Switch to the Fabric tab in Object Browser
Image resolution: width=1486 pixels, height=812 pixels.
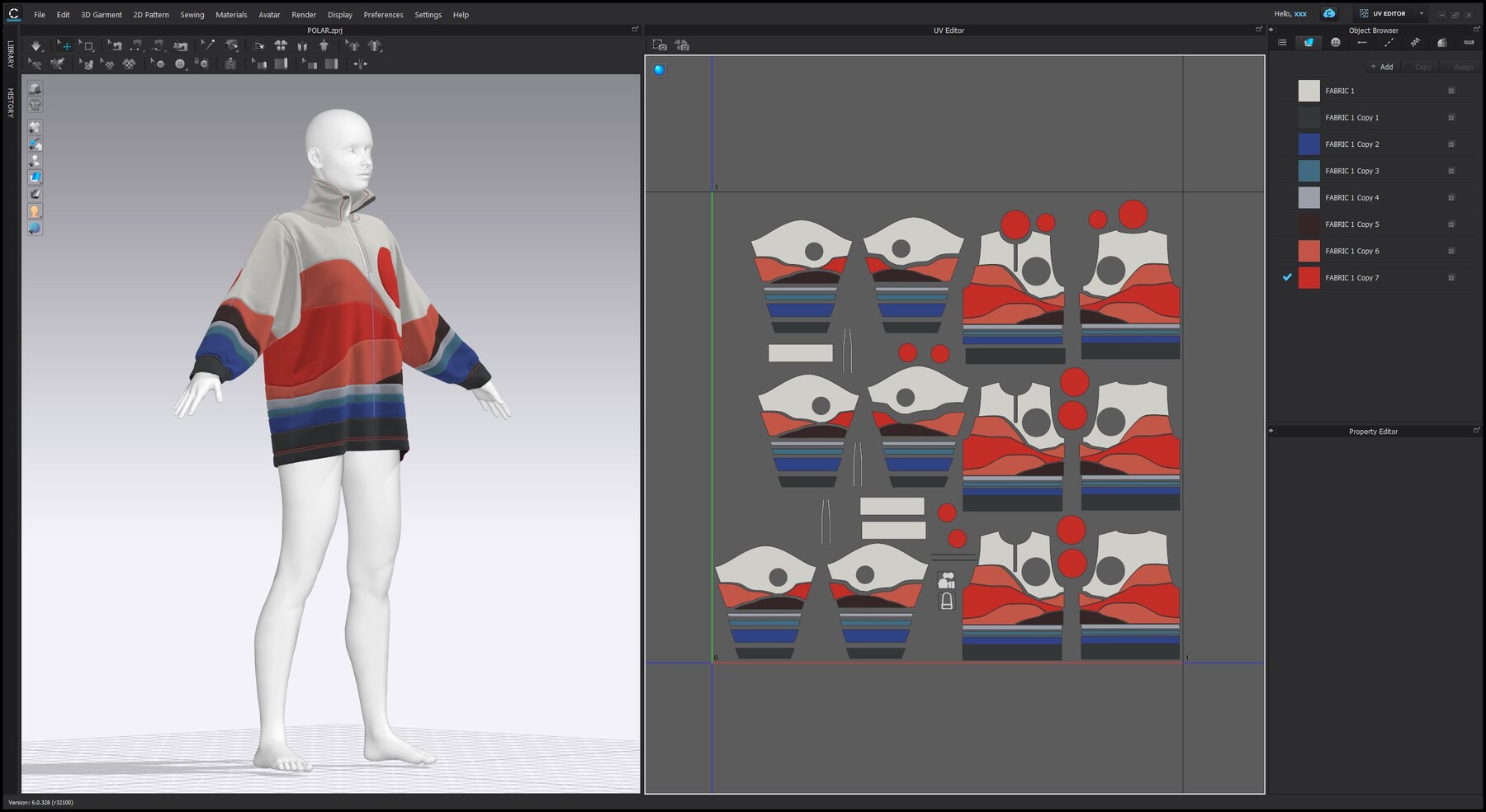point(1310,41)
